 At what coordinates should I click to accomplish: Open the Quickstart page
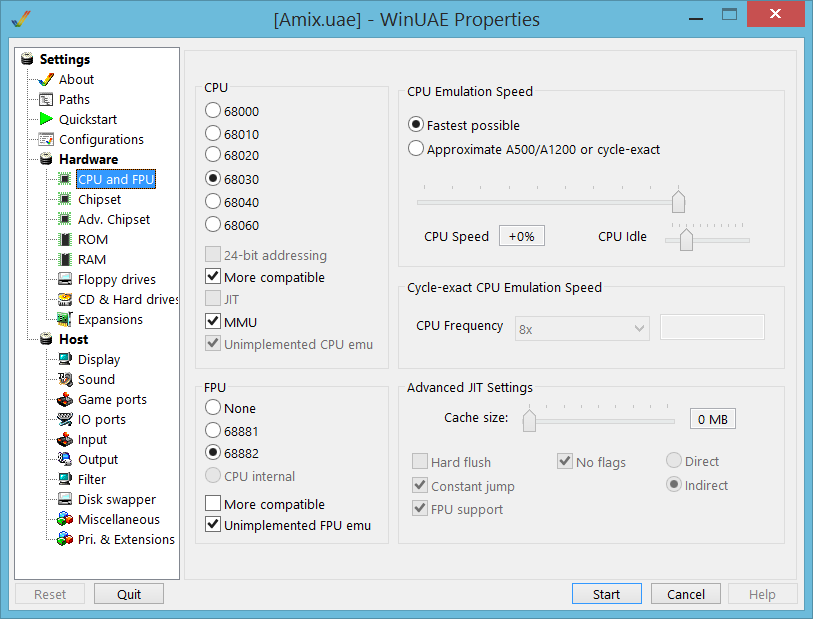[88, 119]
